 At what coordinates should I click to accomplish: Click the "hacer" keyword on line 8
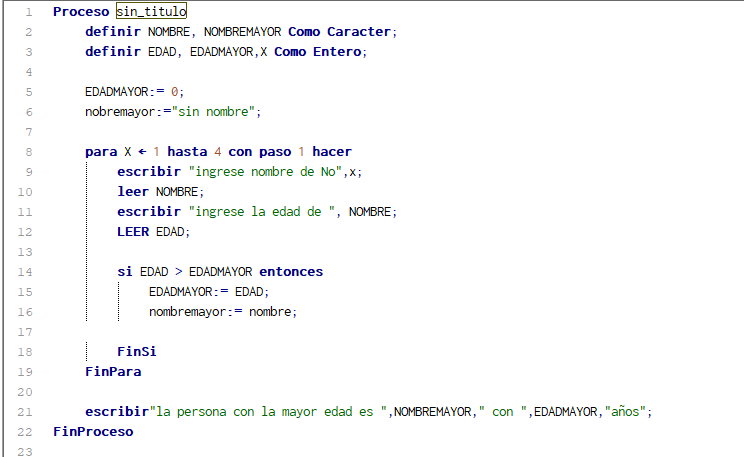click(x=332, y=151)
